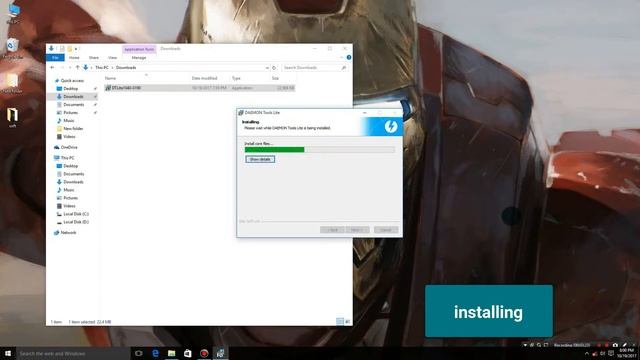Image resolution: width=640 pixels, height=360 pixels.
Task: Click DAEMON Tools Lite icon in installer title bar
Action: 241,113
